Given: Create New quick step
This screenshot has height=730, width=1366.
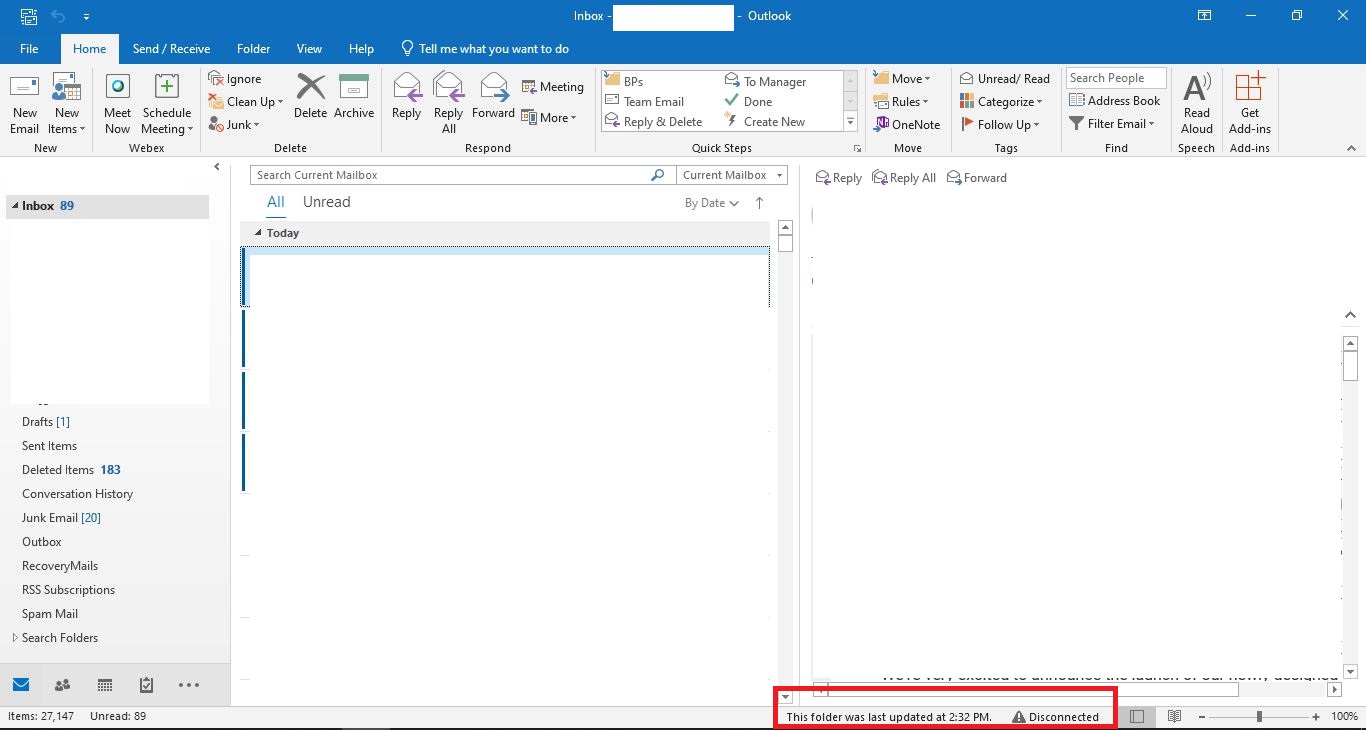Looking at the screenshot, I should [765, 122].
